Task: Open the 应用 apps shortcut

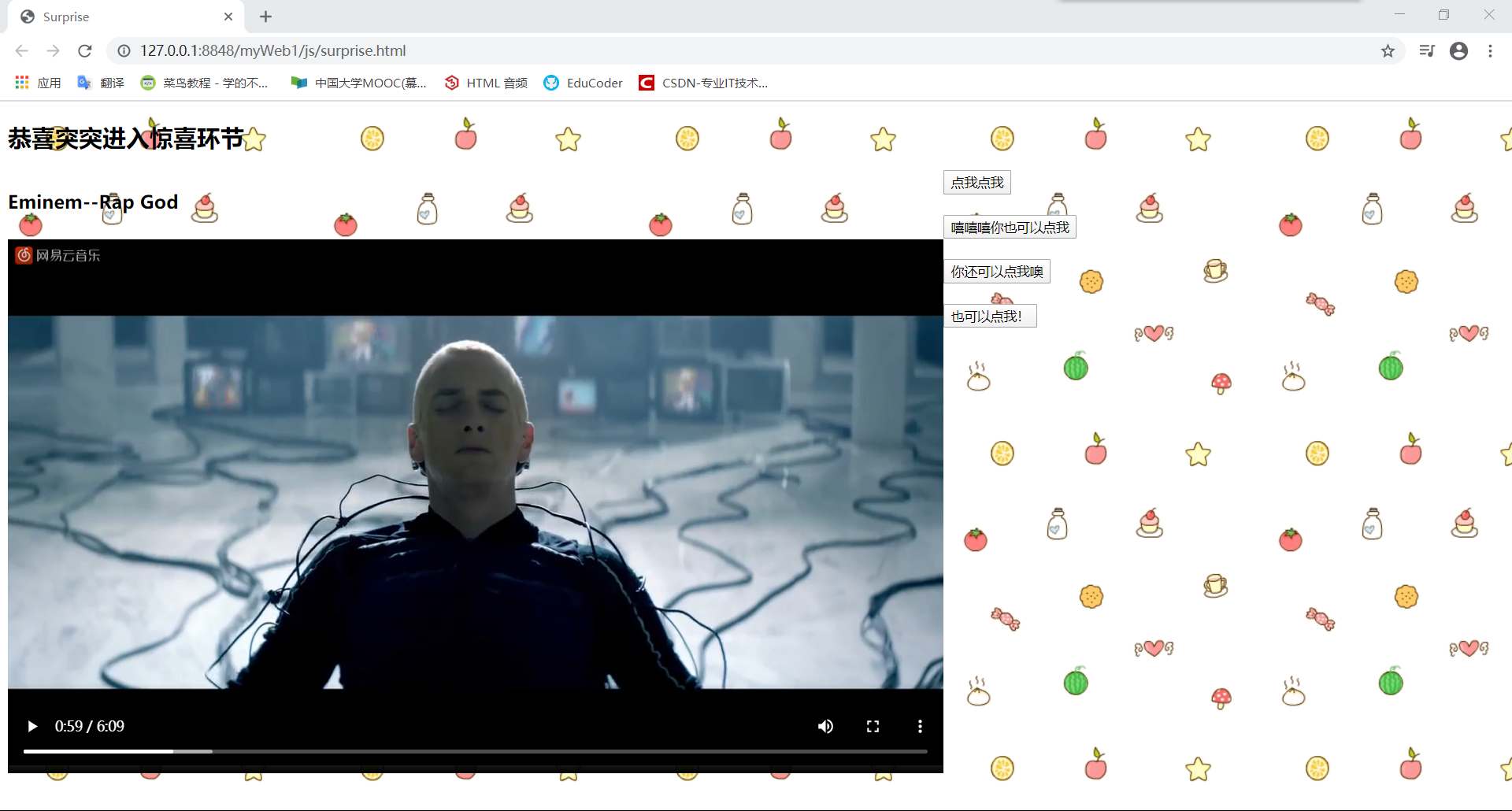Action: pos(38,83)
